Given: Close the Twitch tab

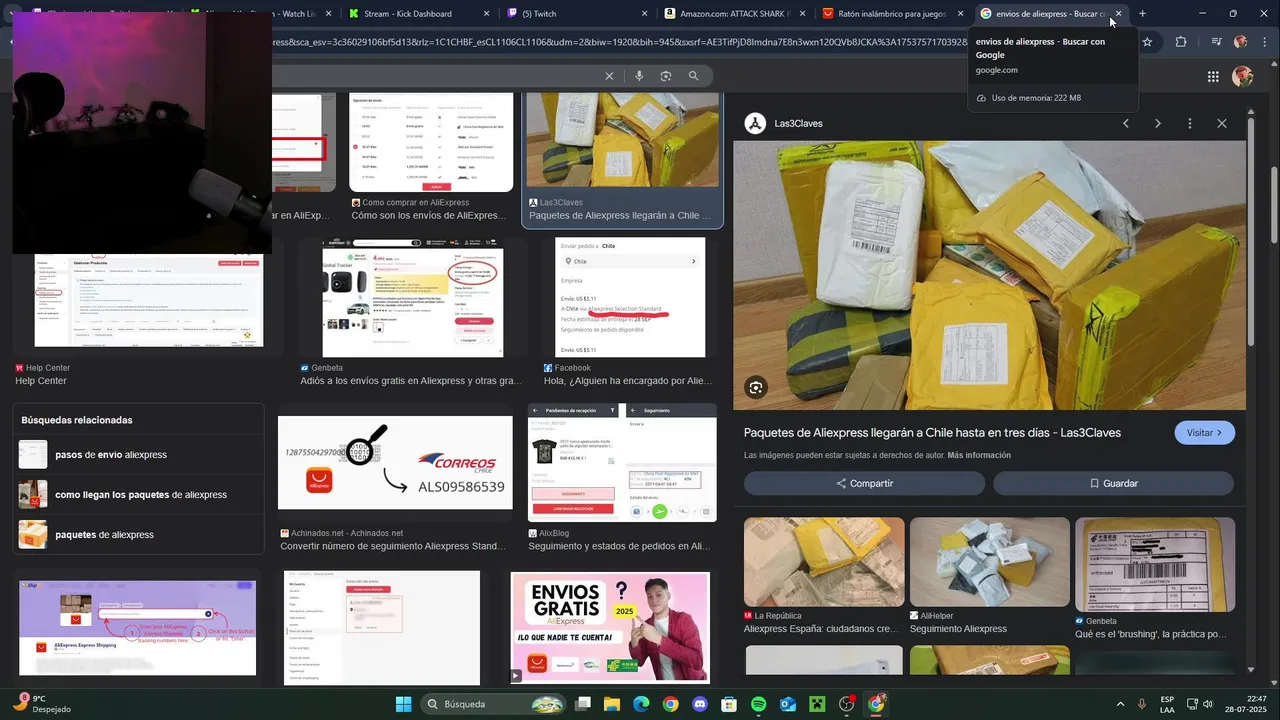Looking at the screenshot, I should tap(645, 14).
